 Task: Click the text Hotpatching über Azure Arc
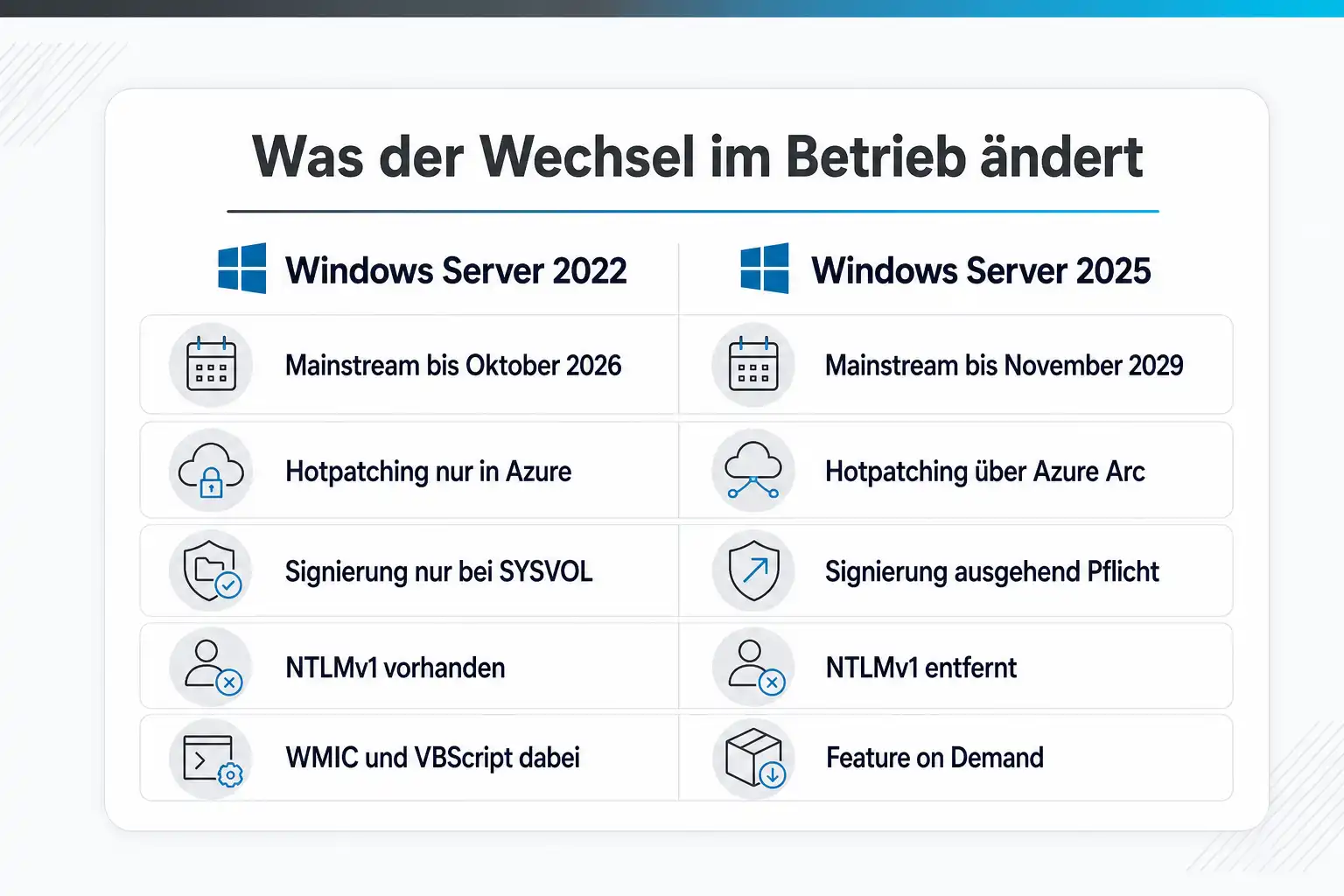(x=984, y=472)
